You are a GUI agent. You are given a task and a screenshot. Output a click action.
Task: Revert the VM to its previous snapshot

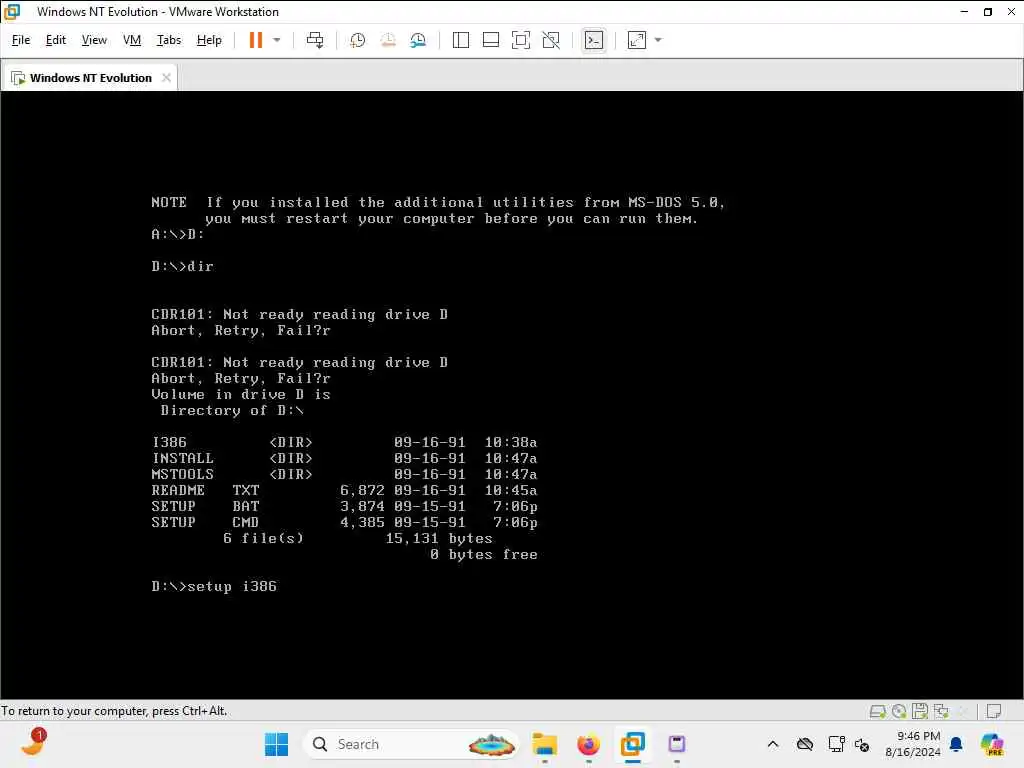[388, 40]
